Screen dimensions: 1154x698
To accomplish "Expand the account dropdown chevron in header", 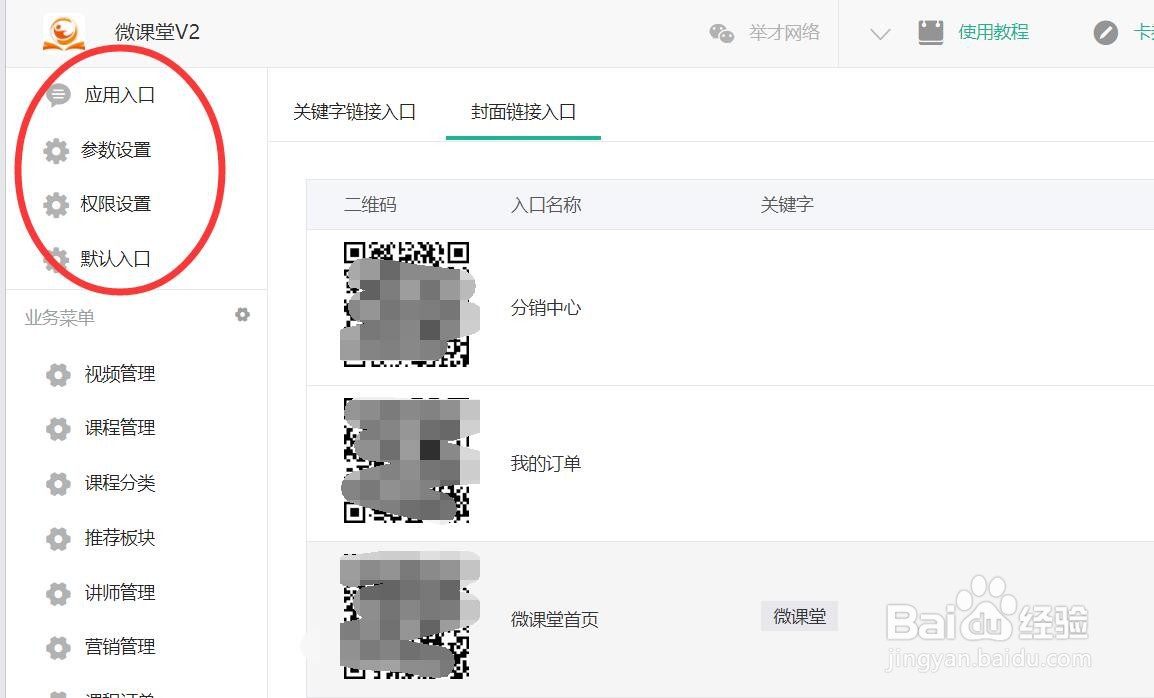I will click(880, 34).
